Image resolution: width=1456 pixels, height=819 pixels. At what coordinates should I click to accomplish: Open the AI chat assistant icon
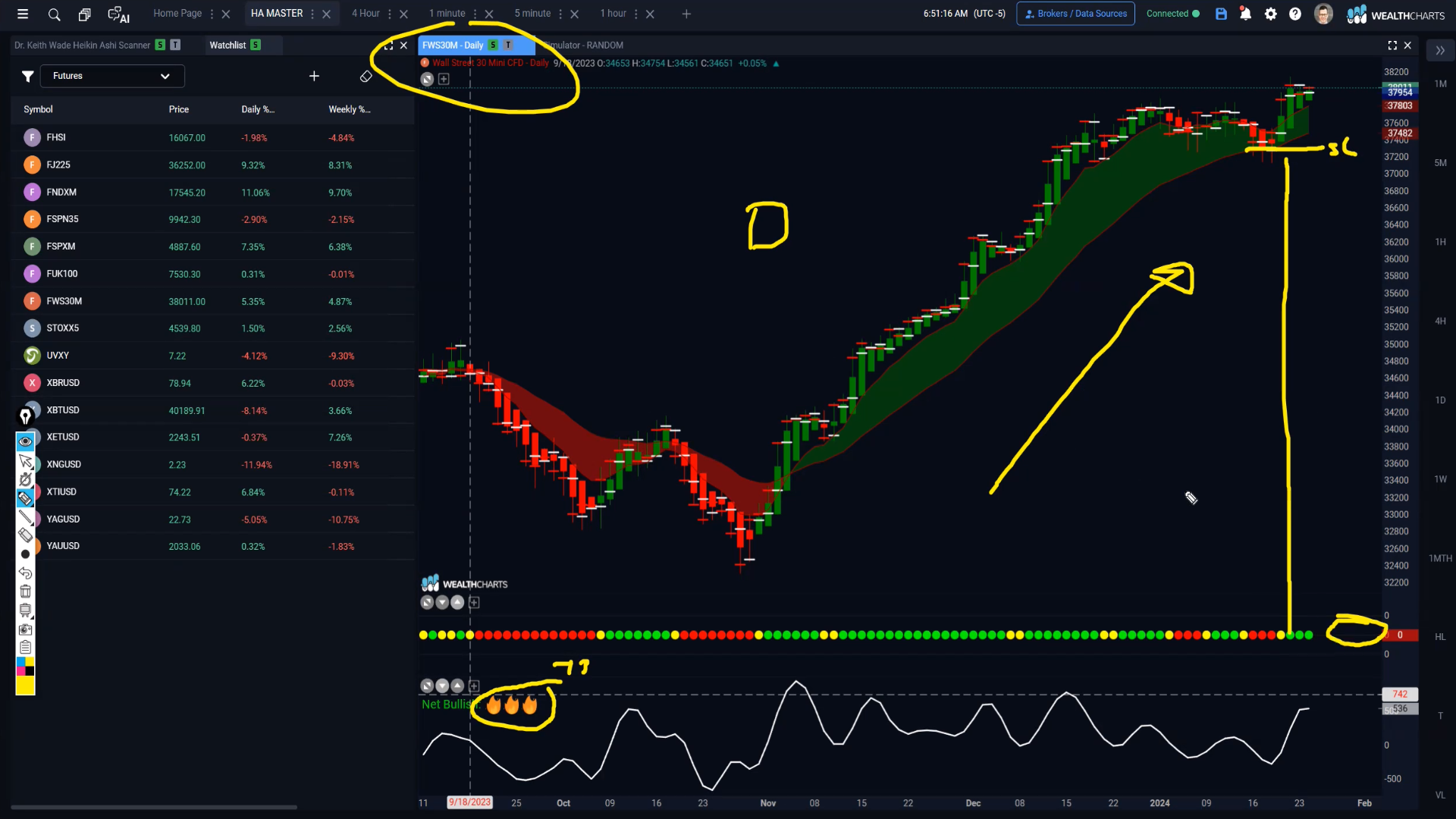[118, 14]
